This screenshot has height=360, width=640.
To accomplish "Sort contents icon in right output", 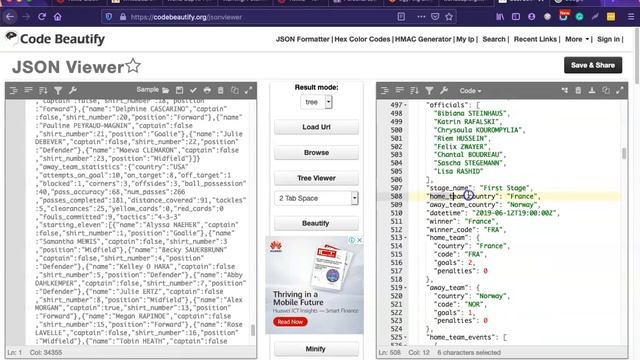I will 414,90.
